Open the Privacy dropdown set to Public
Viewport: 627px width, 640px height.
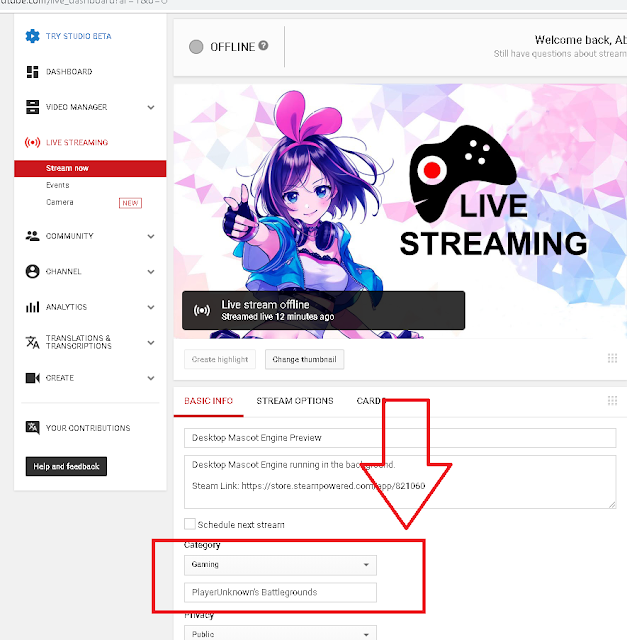(x=280, y=633)
